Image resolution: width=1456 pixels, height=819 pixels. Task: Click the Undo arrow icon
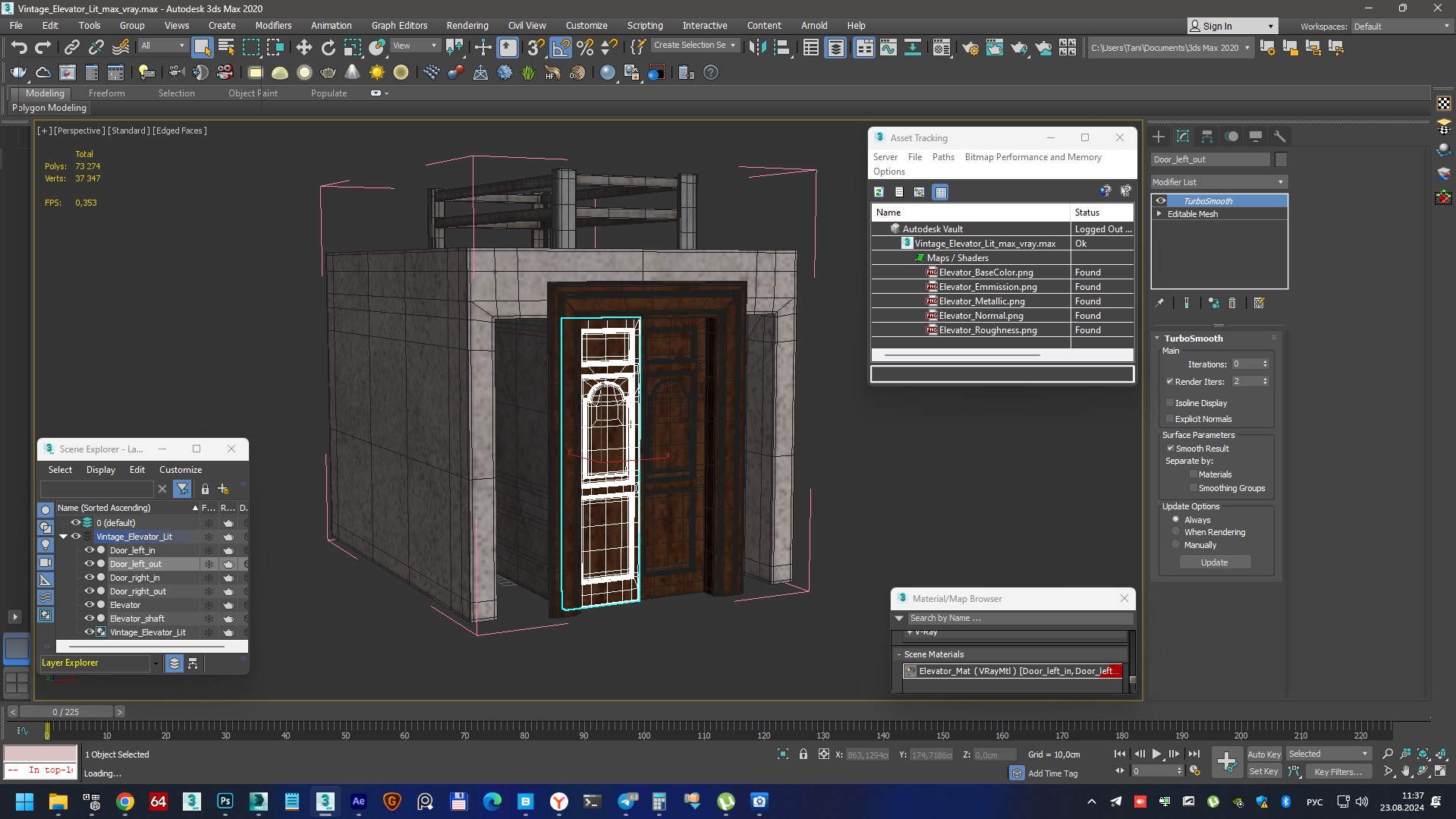[19, 48]
